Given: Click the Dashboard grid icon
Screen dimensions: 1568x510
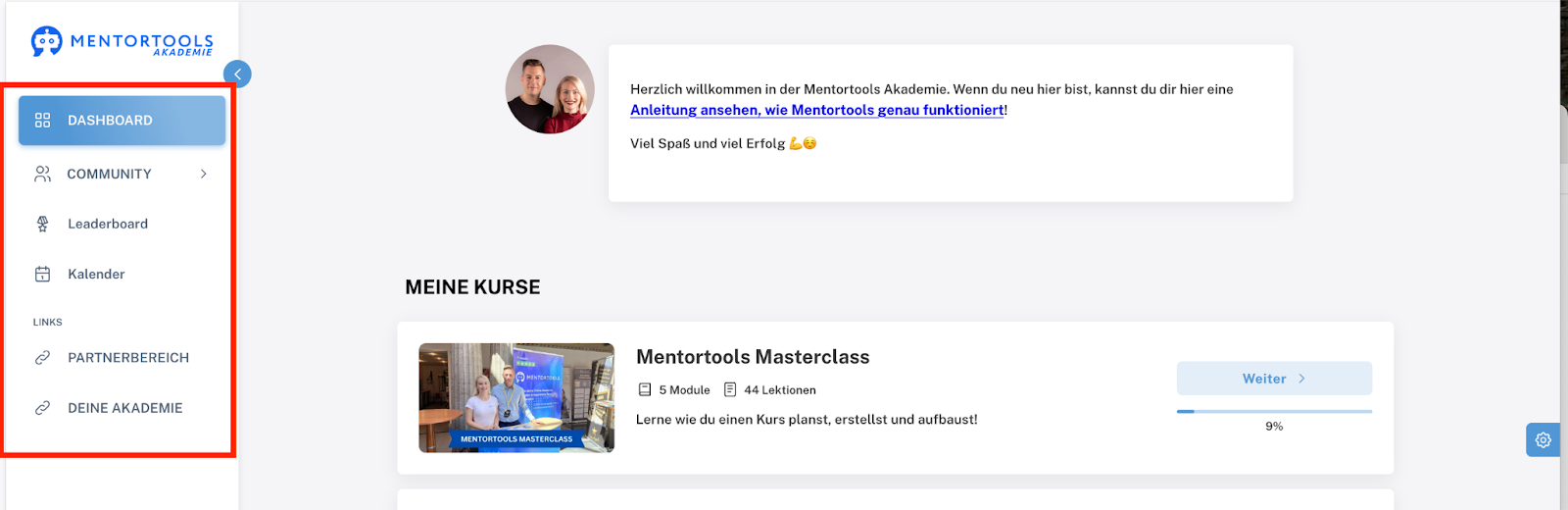Looking at the screenshot, I should click(42, 120).
